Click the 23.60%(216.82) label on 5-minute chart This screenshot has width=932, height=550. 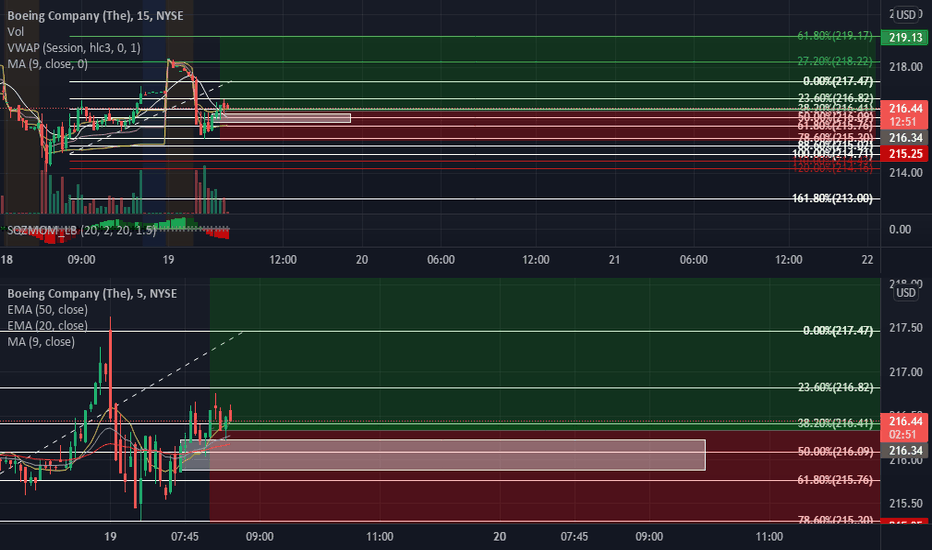(835, 387)
